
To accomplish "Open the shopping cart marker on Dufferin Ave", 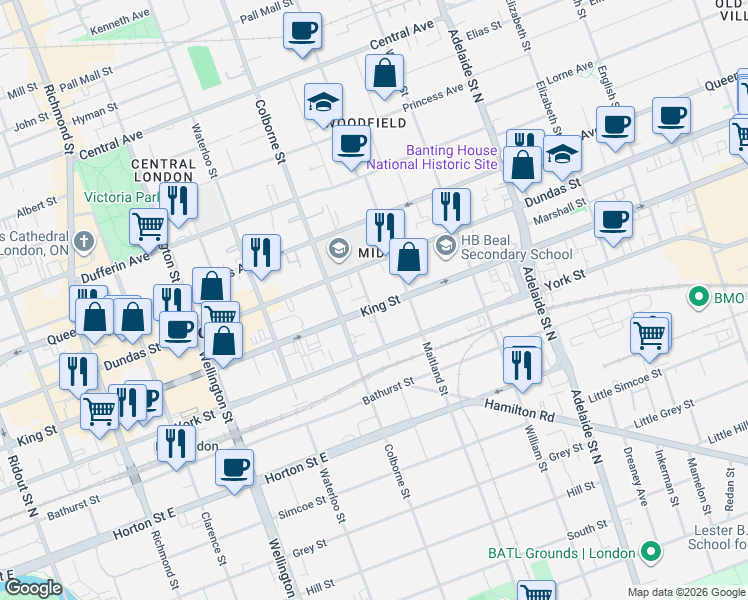I will [148, 229].
